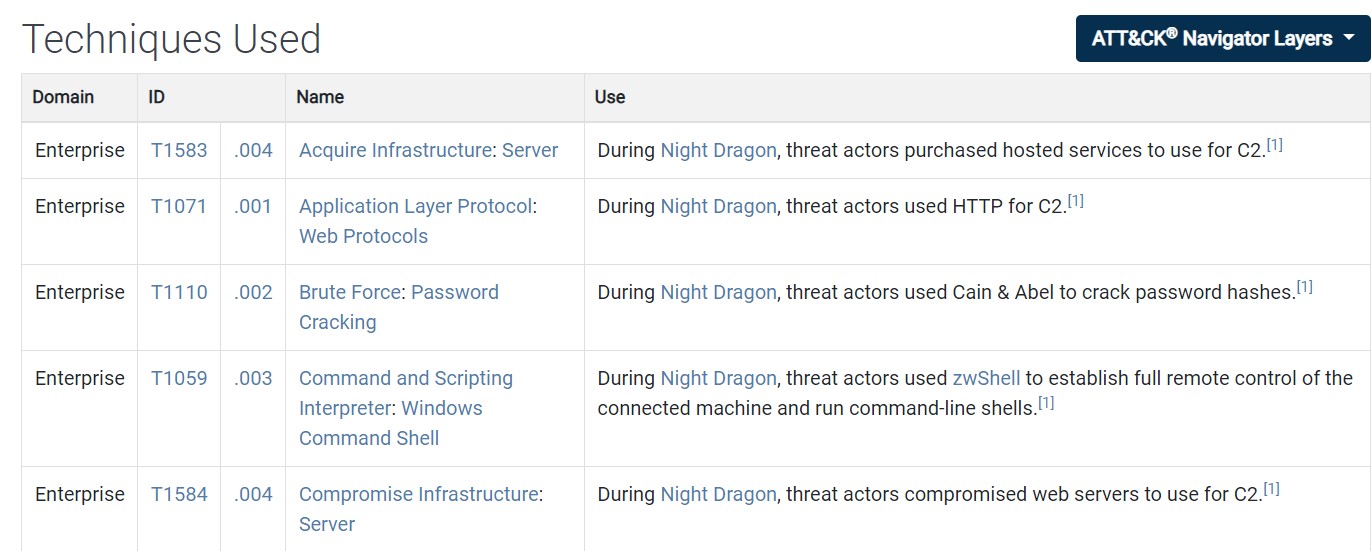Click citation [1] after Cain & Abel sentence
Image resolution: width=1372 pixels, height=551 pixels.
(1304, 287)
